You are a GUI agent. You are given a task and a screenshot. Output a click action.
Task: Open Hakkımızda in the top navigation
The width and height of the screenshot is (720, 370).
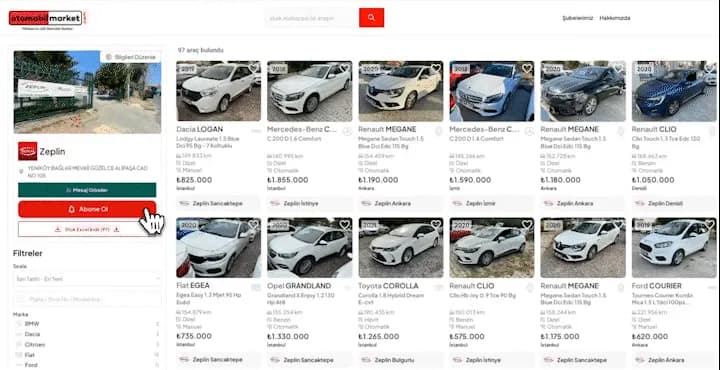tap(615, 18)
